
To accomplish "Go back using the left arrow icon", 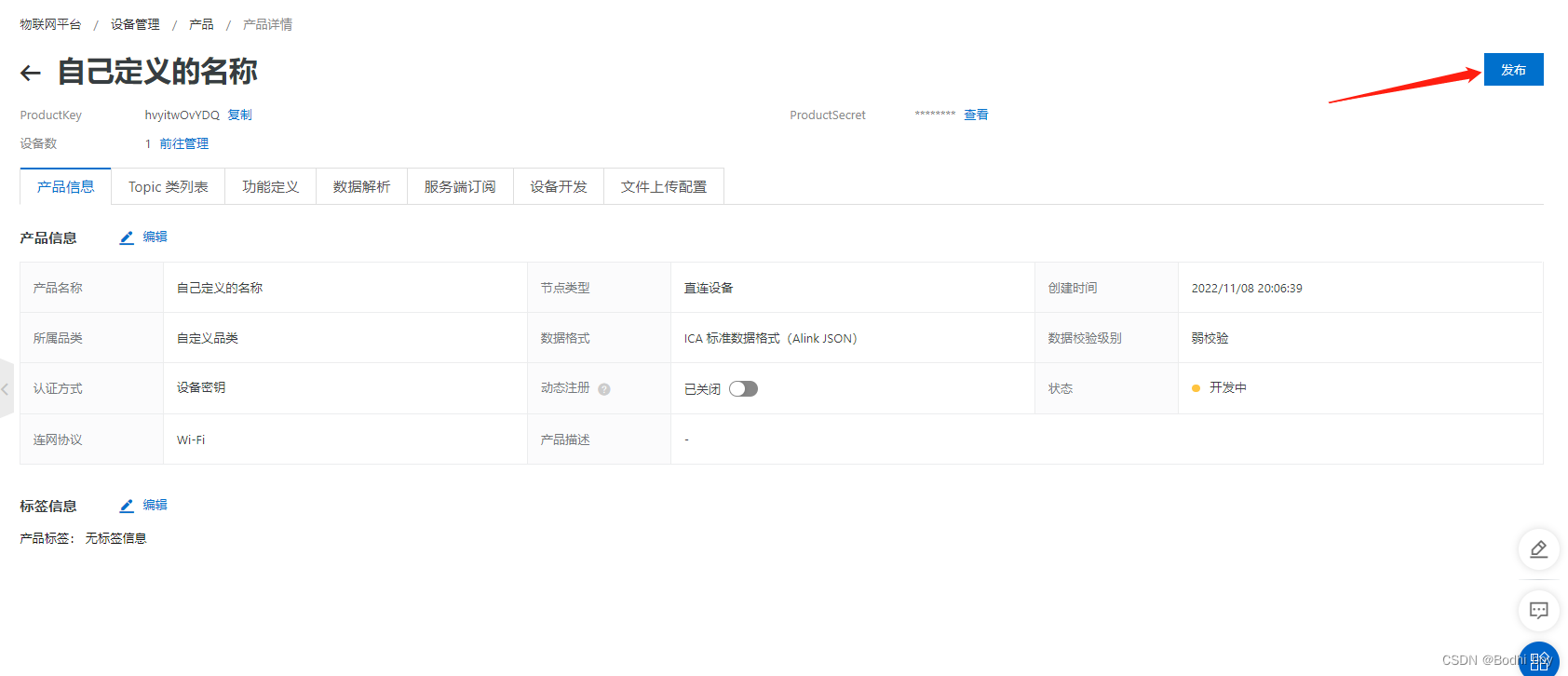I will tap(31, 73).
